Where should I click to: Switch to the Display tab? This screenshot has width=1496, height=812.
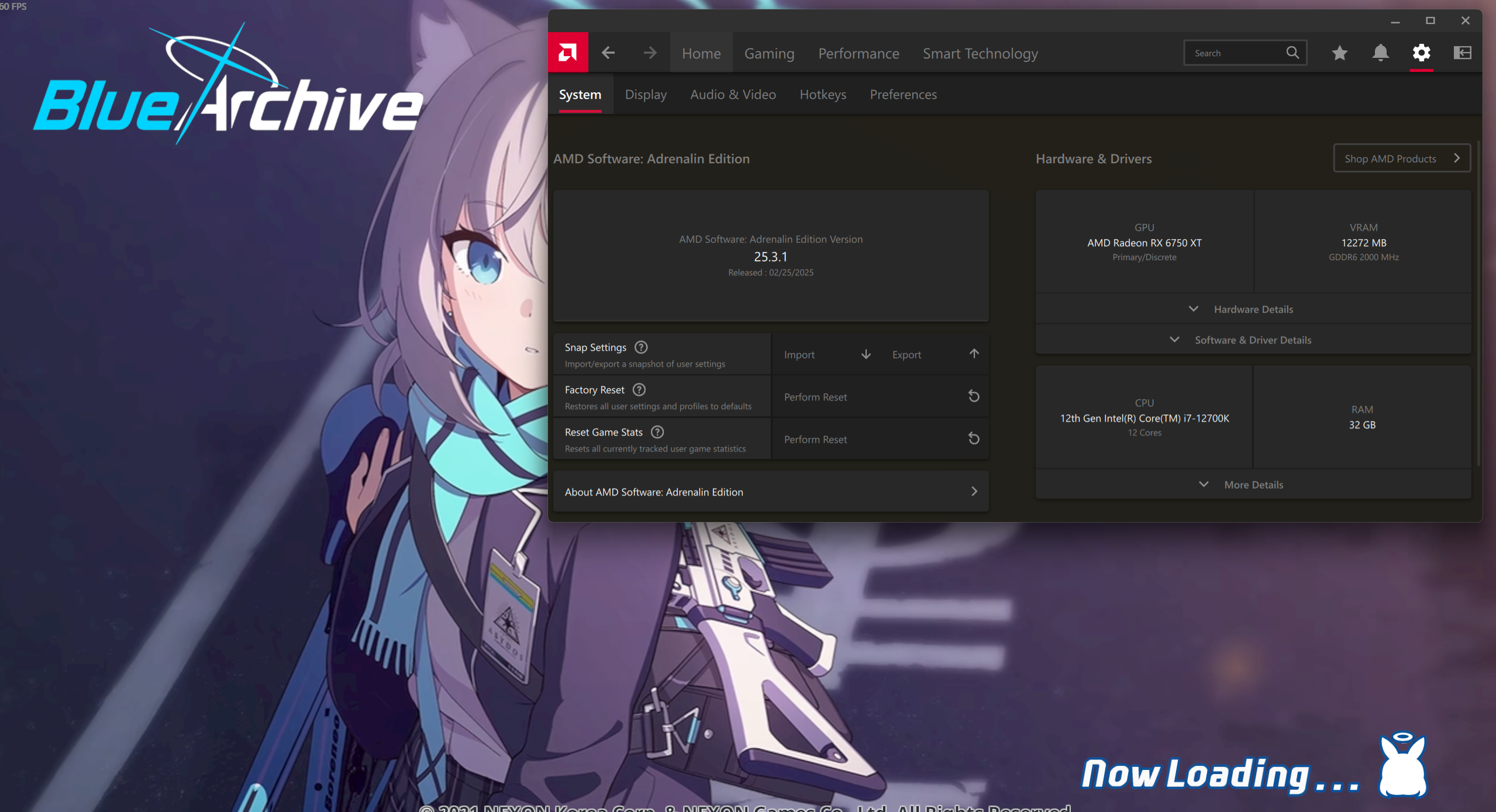pyautogui.click(x=646, y=95)
